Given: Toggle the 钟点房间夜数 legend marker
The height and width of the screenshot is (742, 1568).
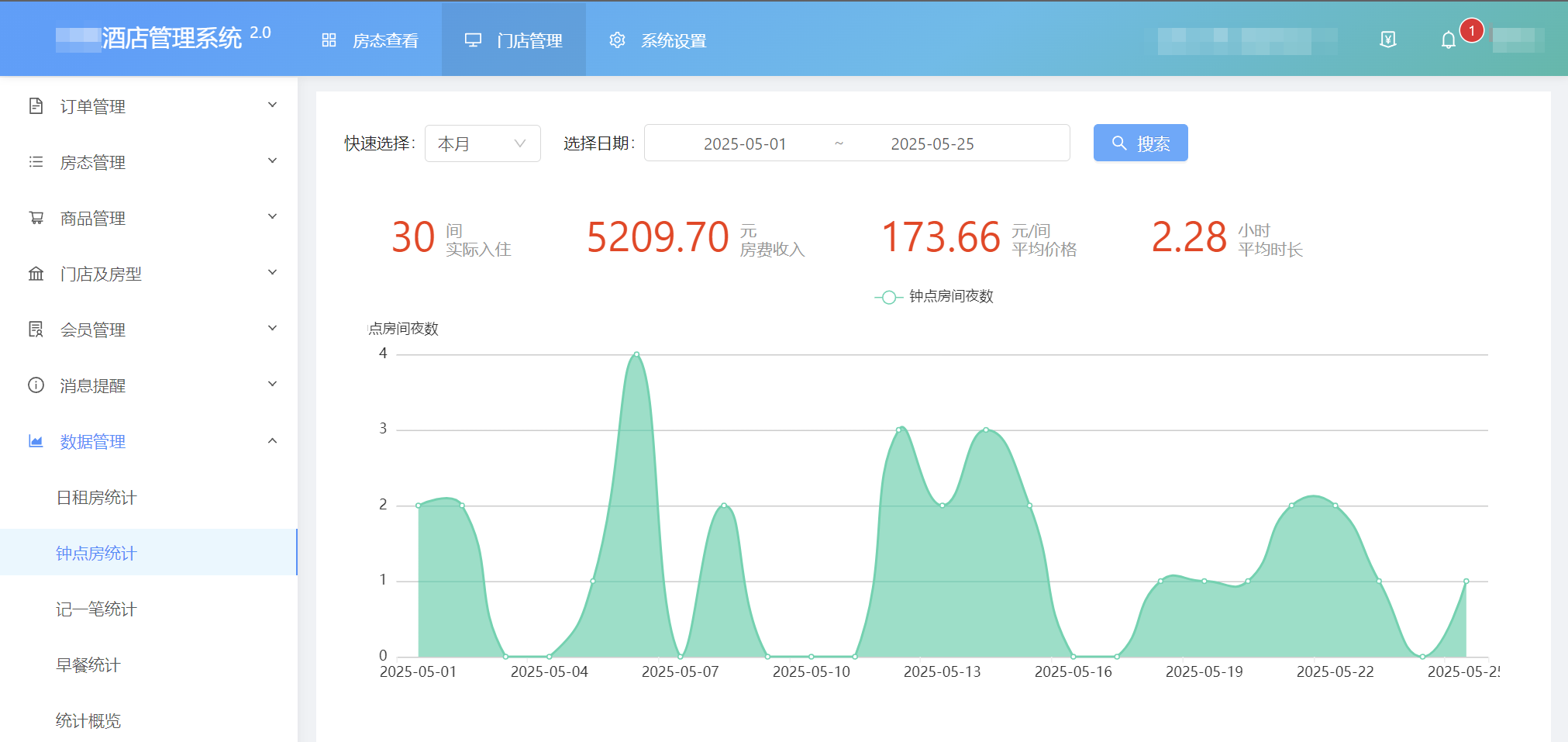Looking at the screenshot, I should (888, 297).
